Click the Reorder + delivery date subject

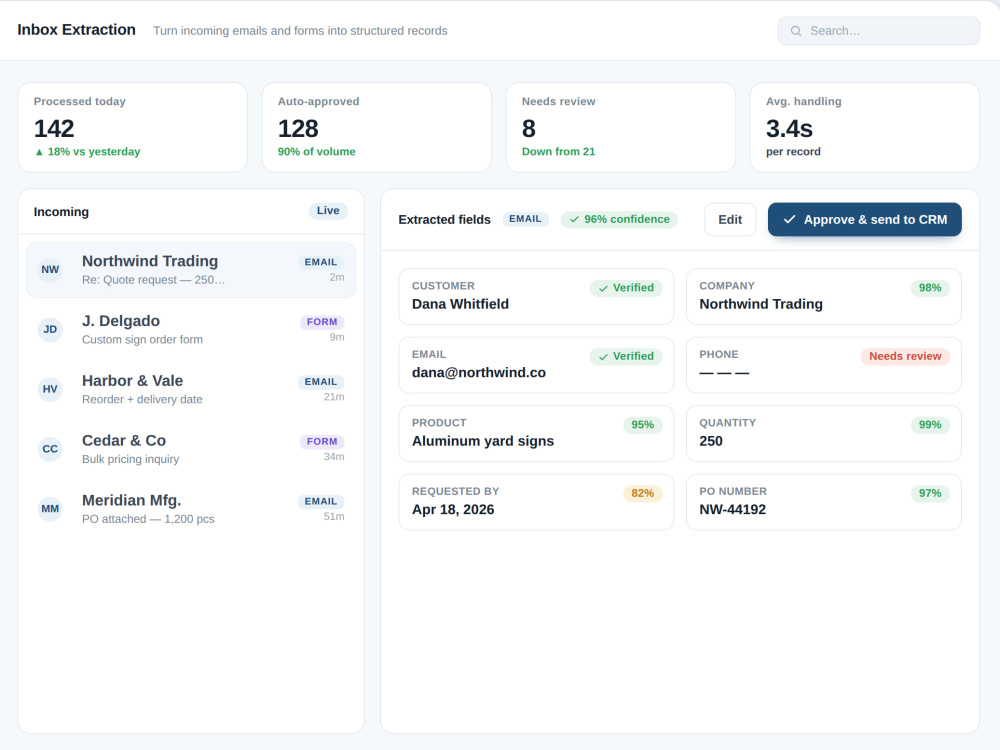(142, 399)
